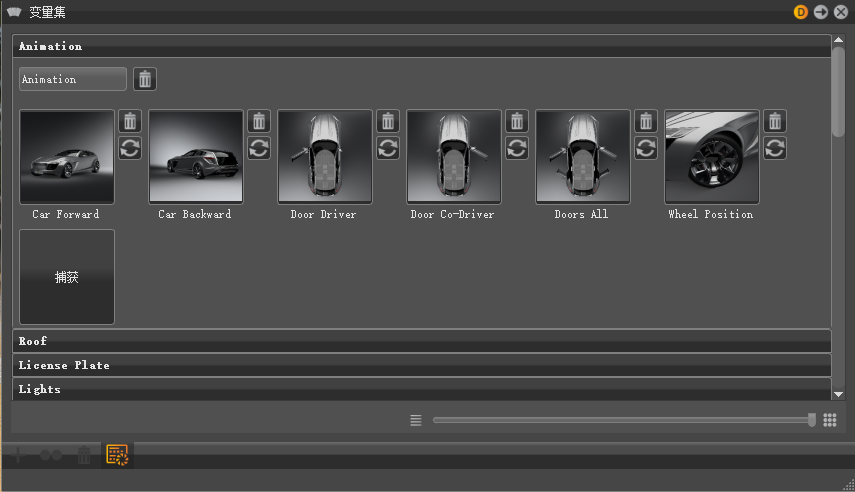
Task: Delete the Doors All variant
Action: (646, 121)
